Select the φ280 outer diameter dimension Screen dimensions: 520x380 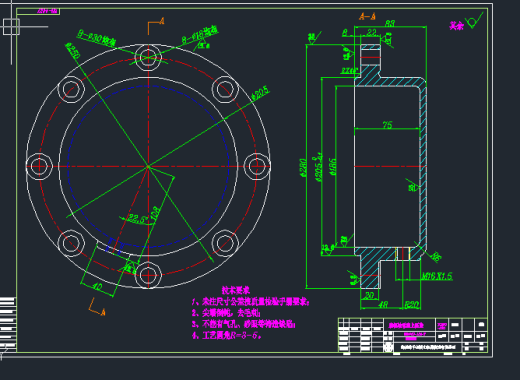[x=303, y=168]
